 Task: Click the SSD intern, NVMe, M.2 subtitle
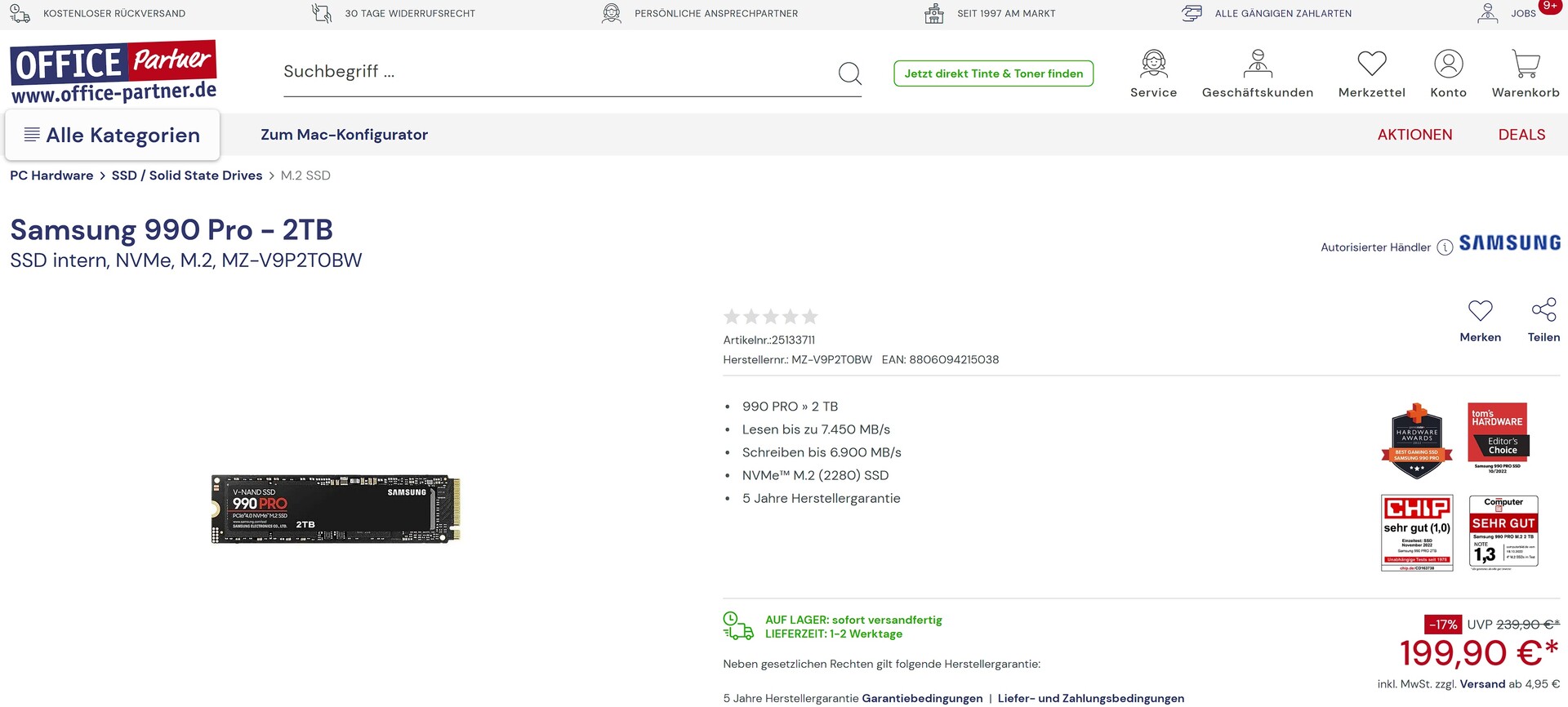186,260
